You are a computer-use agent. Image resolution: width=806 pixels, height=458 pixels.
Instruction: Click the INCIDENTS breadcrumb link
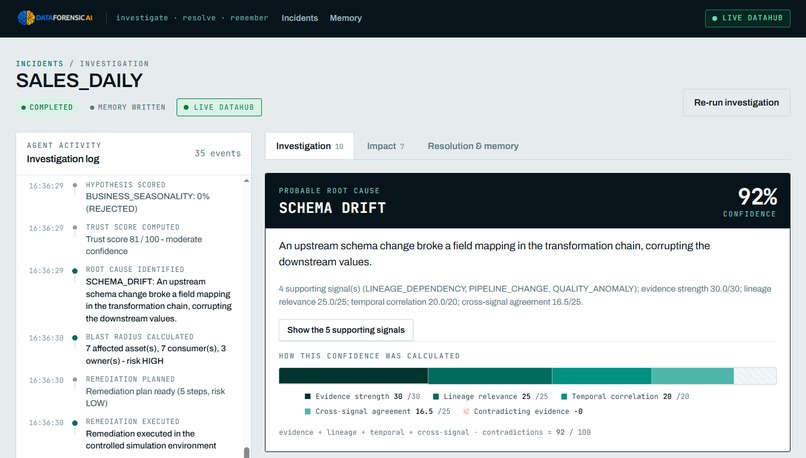click(40, 64)
